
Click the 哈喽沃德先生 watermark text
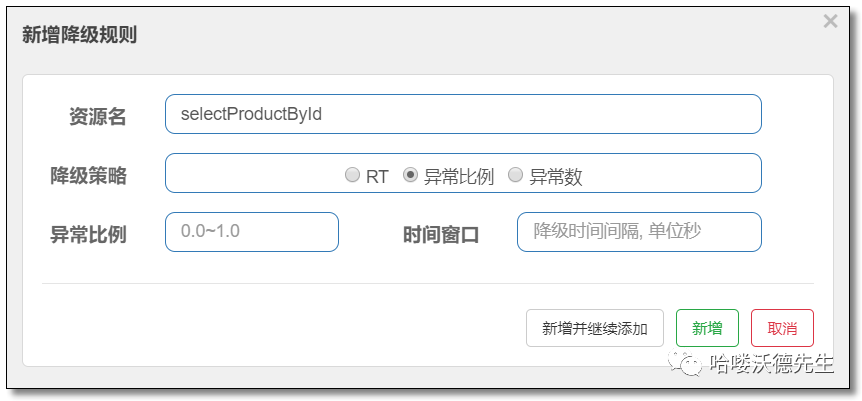772,363
